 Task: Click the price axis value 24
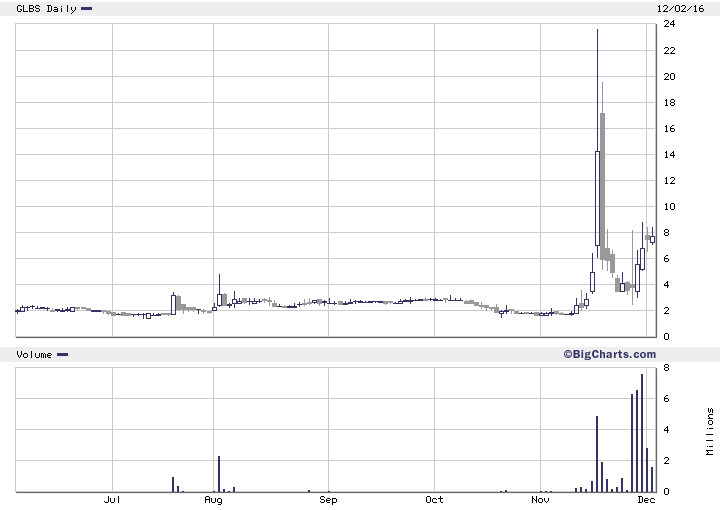coord(669,24)
